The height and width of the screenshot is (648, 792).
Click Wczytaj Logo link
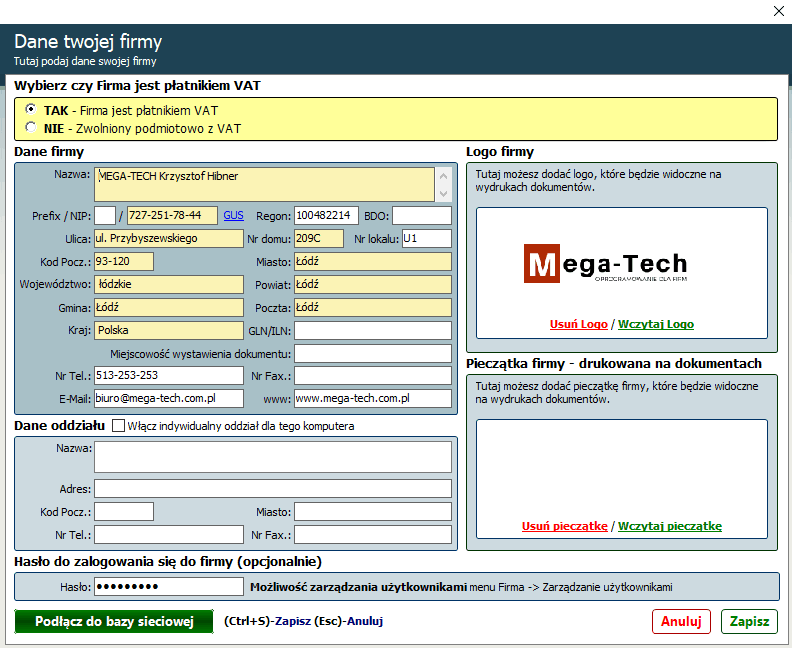coord(656,324)
